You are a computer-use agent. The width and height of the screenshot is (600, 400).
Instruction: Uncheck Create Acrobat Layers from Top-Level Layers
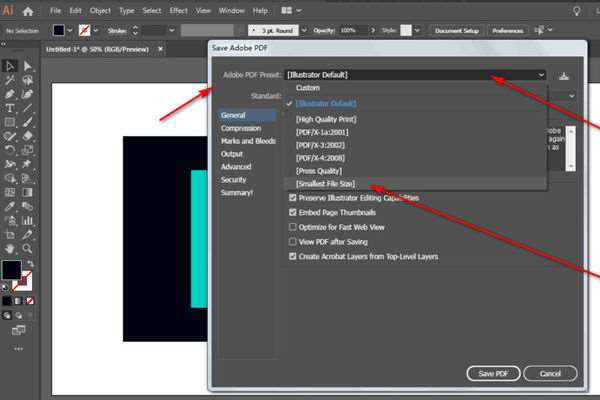pos(293,256)
